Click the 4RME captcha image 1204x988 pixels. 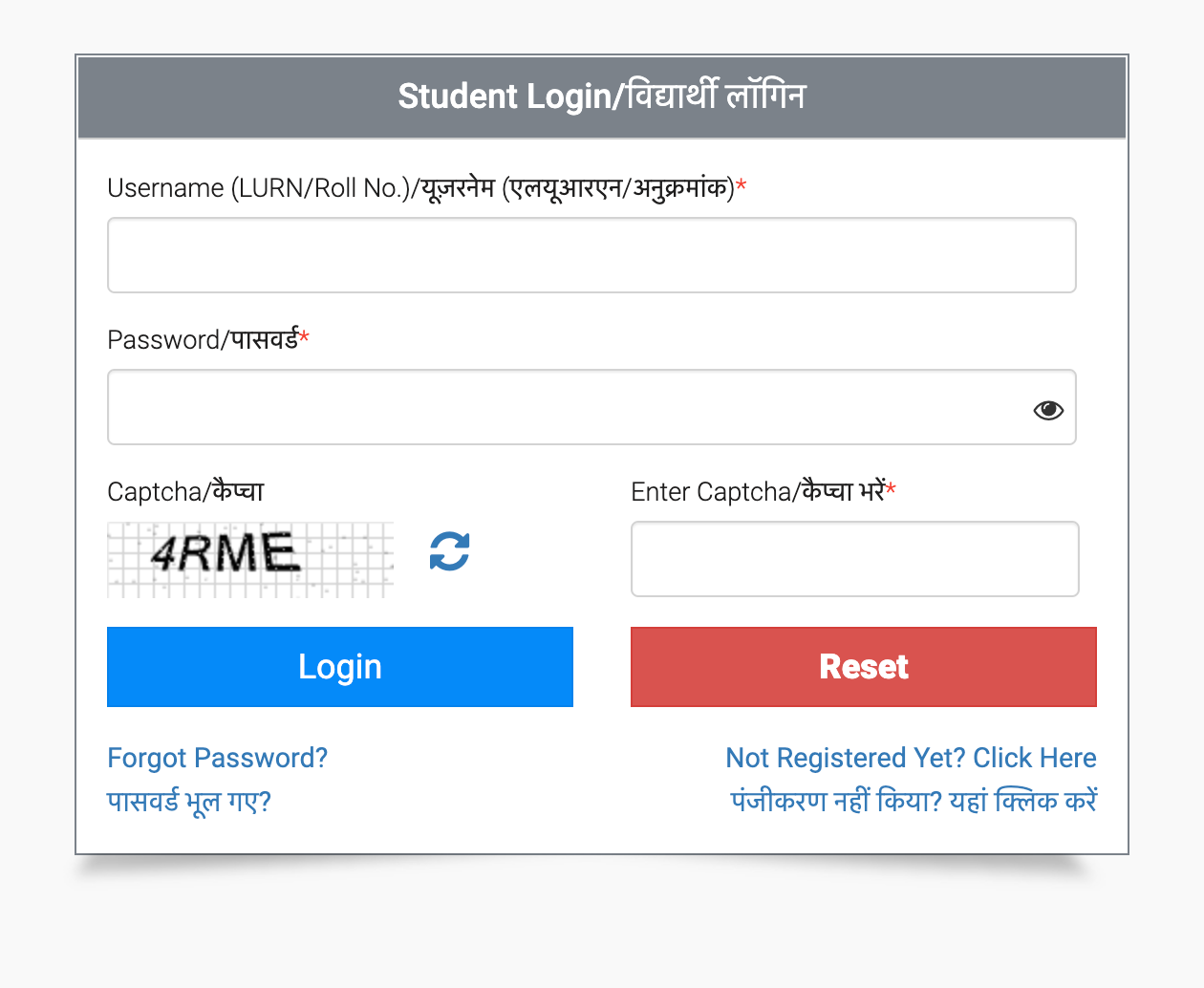250,559
